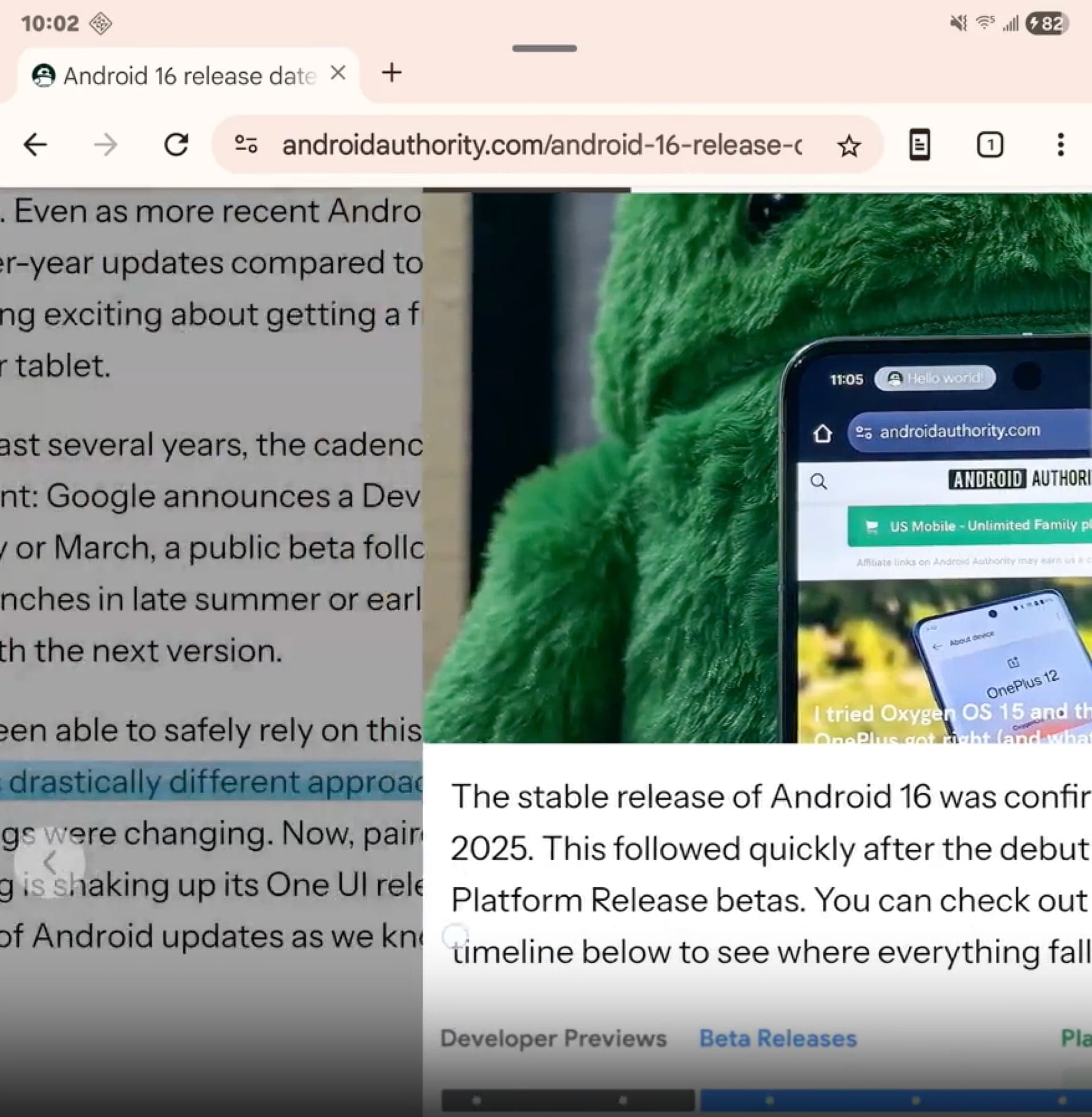Reload the current page
Screen dimensions: 1092x1117
[x=176, y=144]
